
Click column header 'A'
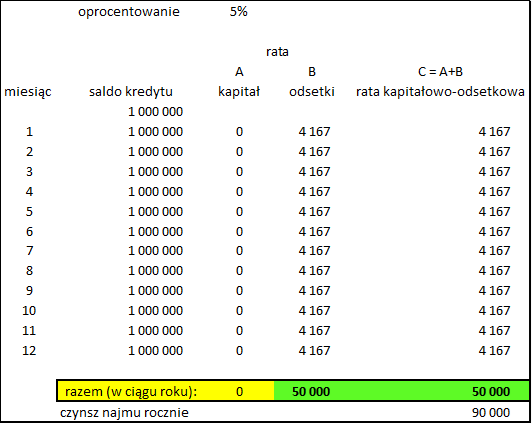click(x=239, y=72)
